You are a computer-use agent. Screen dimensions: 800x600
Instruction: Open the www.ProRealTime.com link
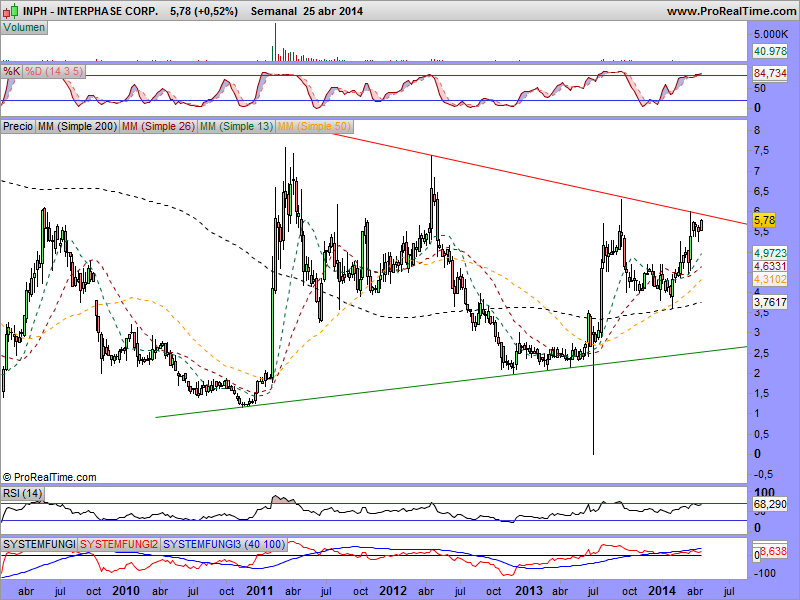pyautogui.click(x=731, y=11)
